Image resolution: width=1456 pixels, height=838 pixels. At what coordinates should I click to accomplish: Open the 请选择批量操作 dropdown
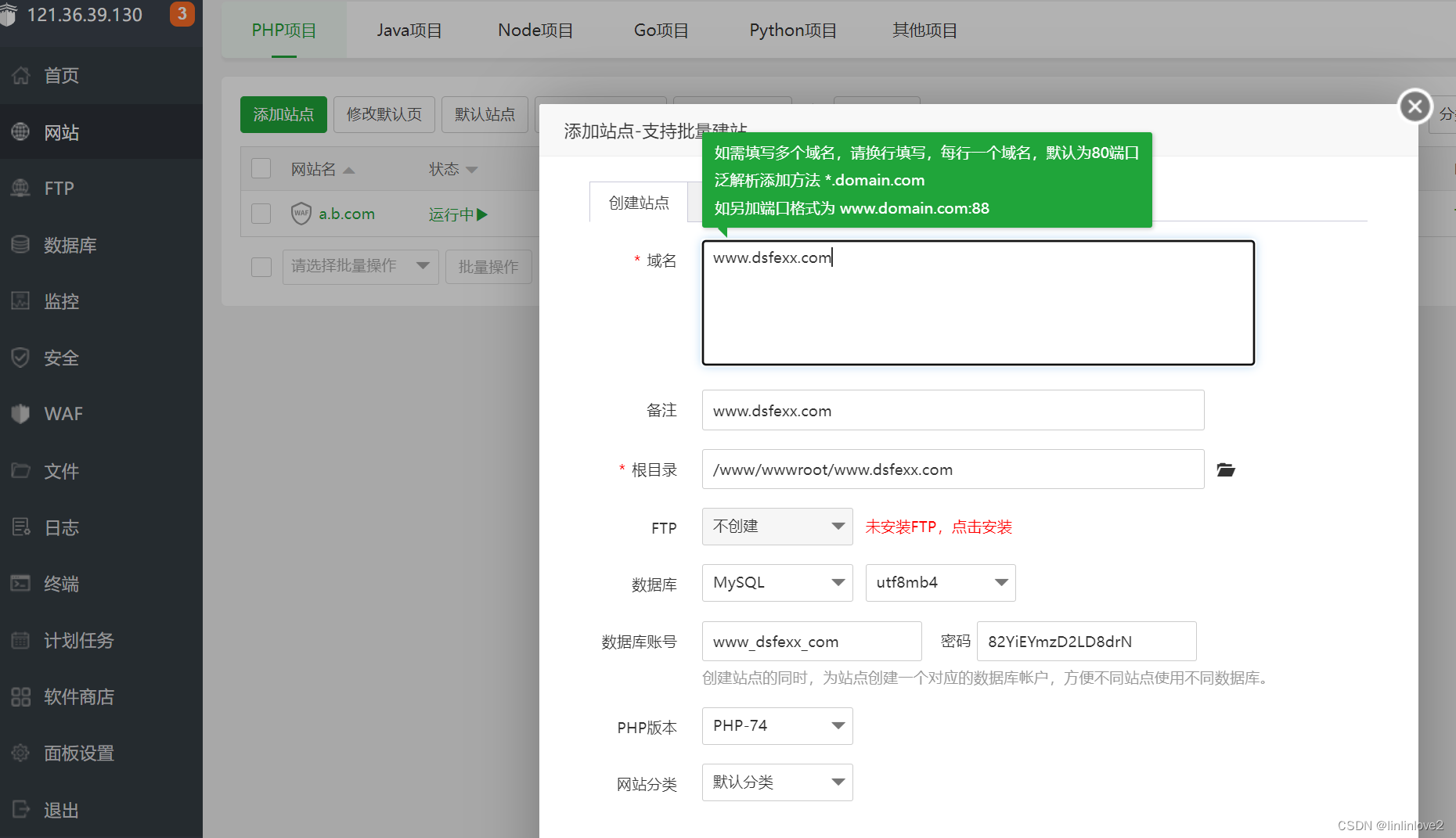pyautogui.click(x=360, y=266)
